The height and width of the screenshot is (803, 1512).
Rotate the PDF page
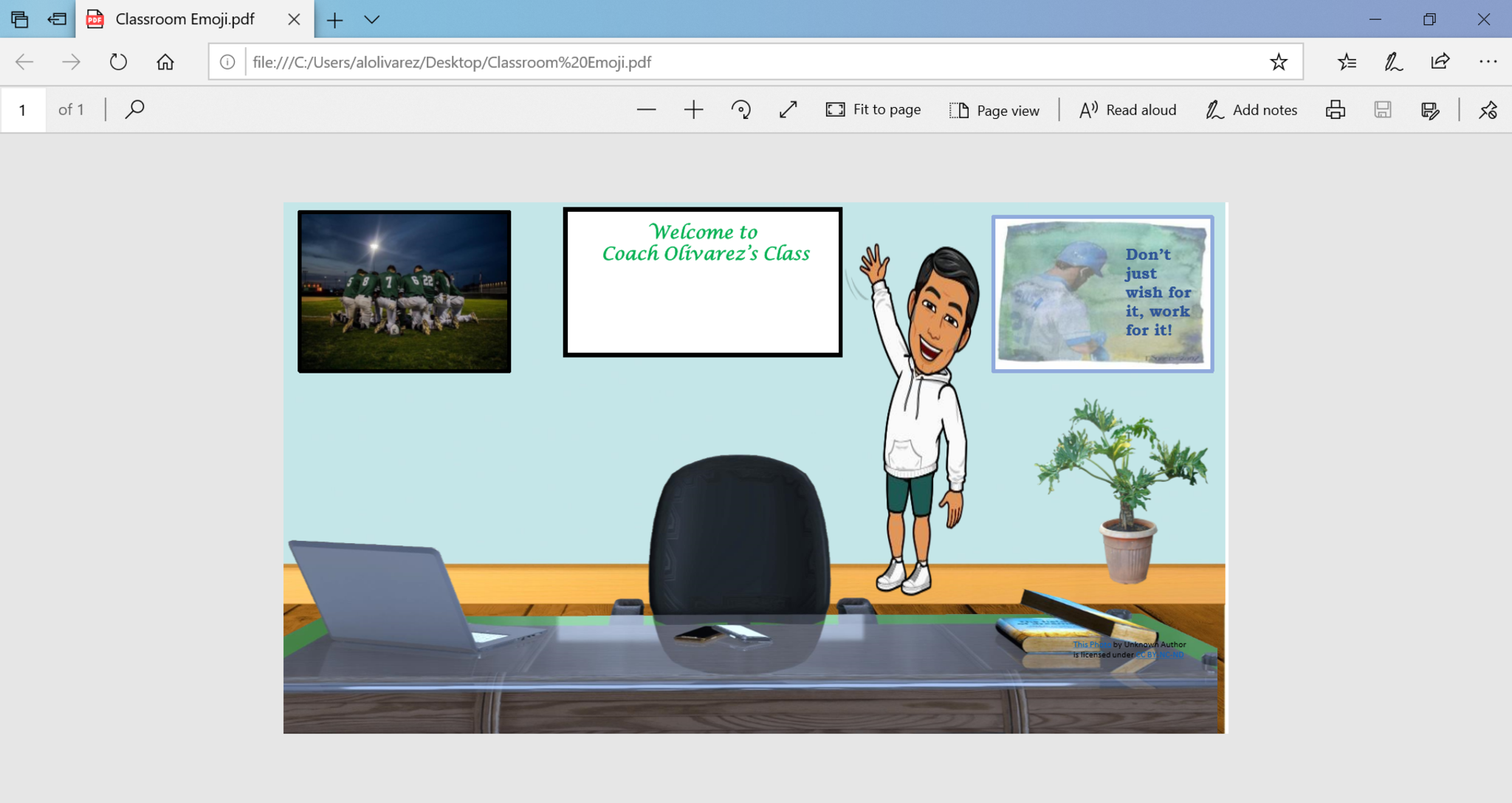(x=740, y=110)
